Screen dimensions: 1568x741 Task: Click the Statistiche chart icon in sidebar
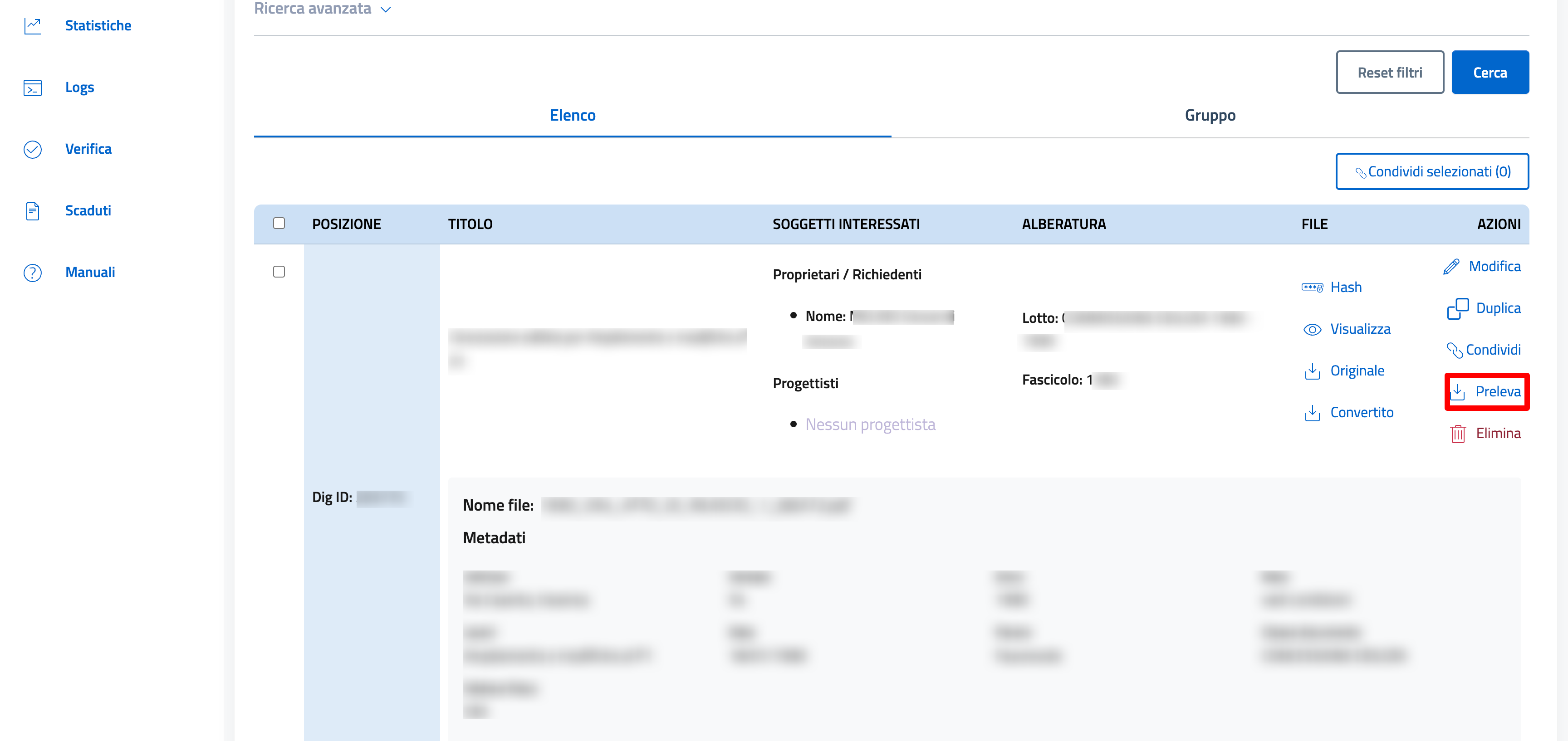pos(33,25)
